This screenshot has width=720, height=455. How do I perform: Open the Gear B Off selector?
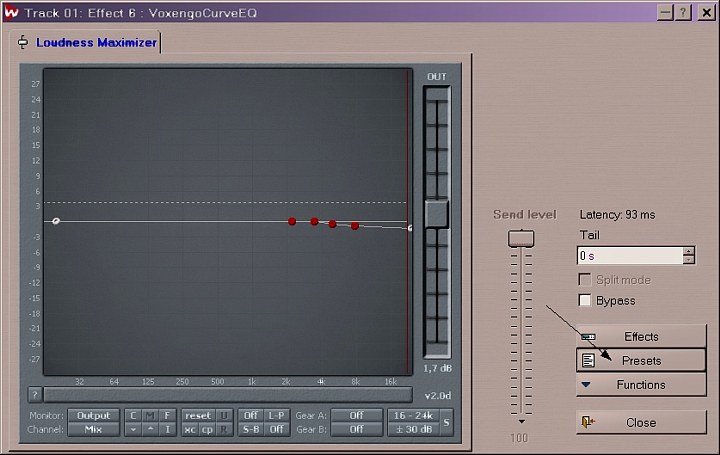click(x=356, y=429)
